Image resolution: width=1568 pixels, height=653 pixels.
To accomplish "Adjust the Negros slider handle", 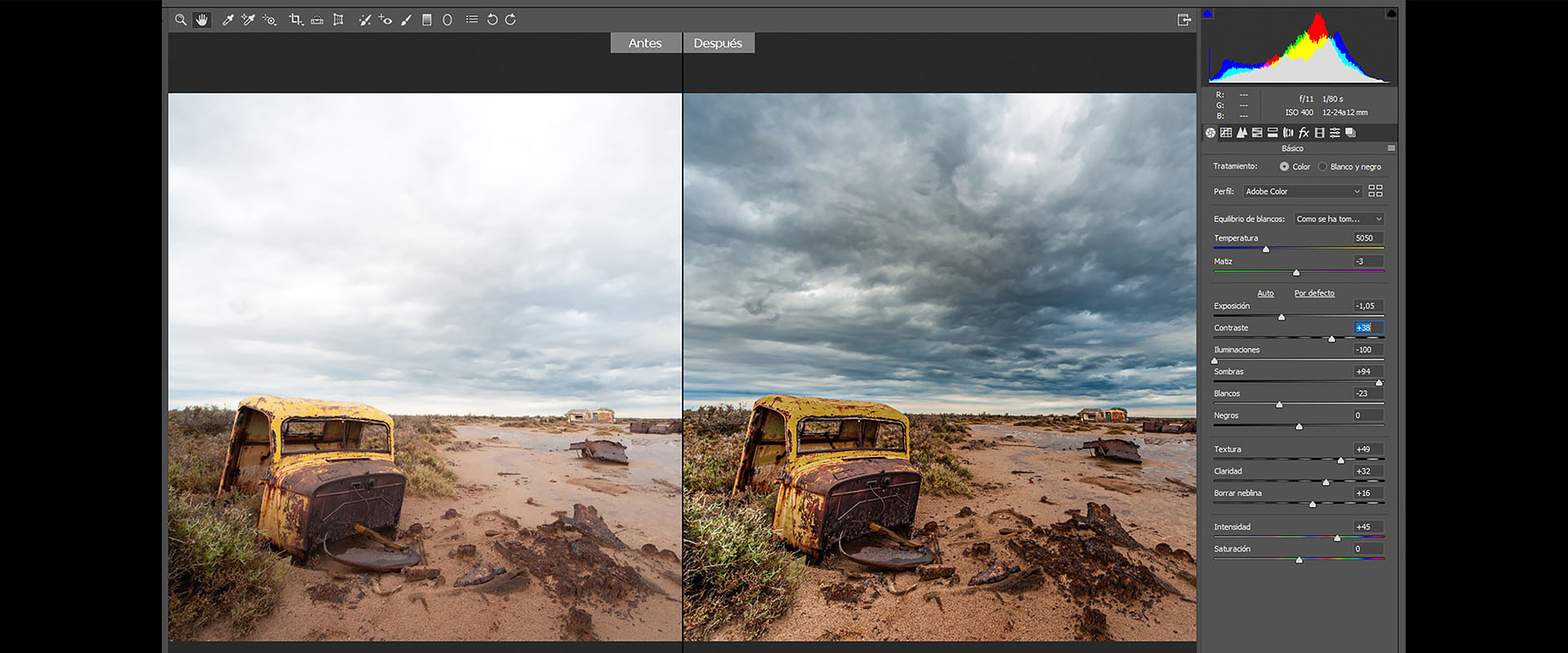I will [x=1299, y=426].
